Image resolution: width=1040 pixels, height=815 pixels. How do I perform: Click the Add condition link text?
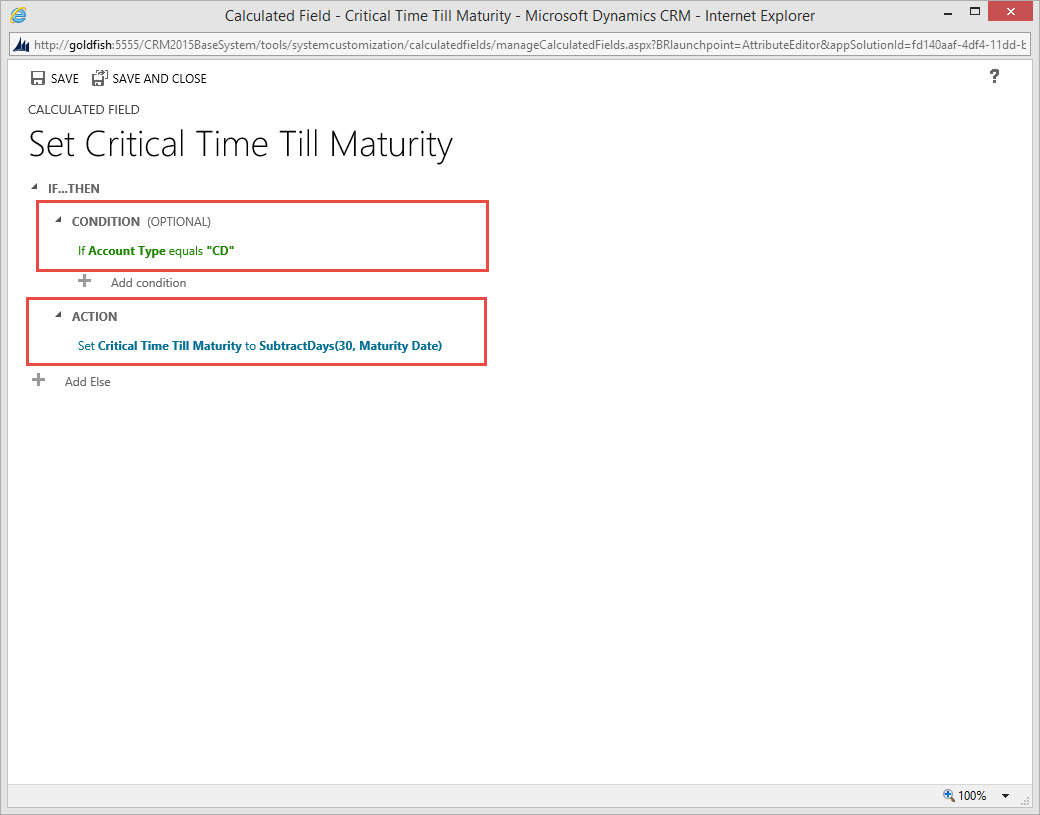148,283
